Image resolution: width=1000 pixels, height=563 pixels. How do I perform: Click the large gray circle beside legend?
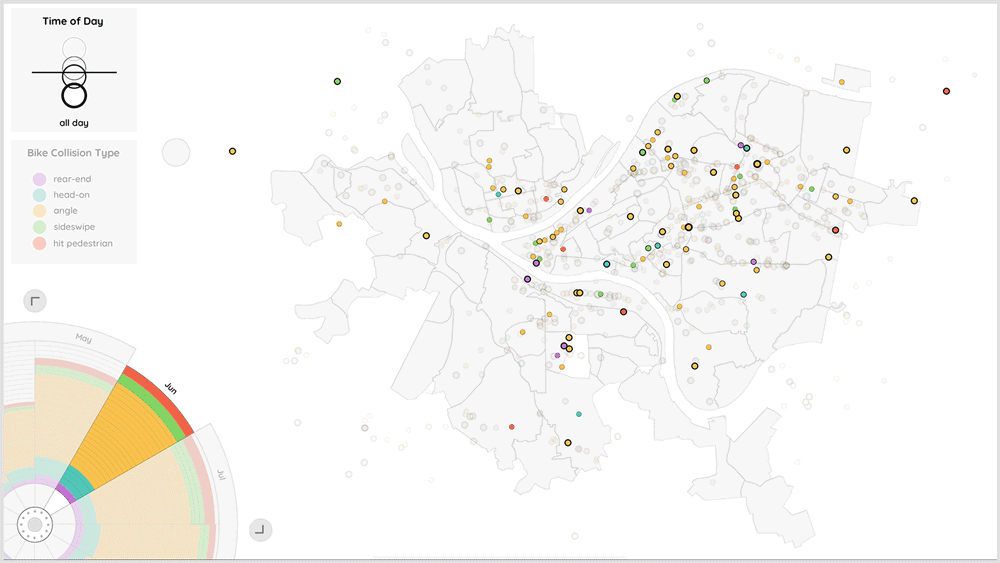coord(176,152)
